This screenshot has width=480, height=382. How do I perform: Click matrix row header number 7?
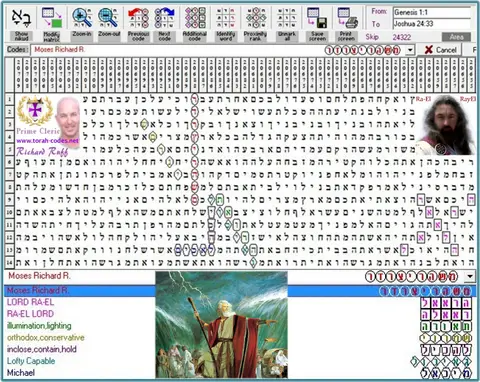click(9, 175)
